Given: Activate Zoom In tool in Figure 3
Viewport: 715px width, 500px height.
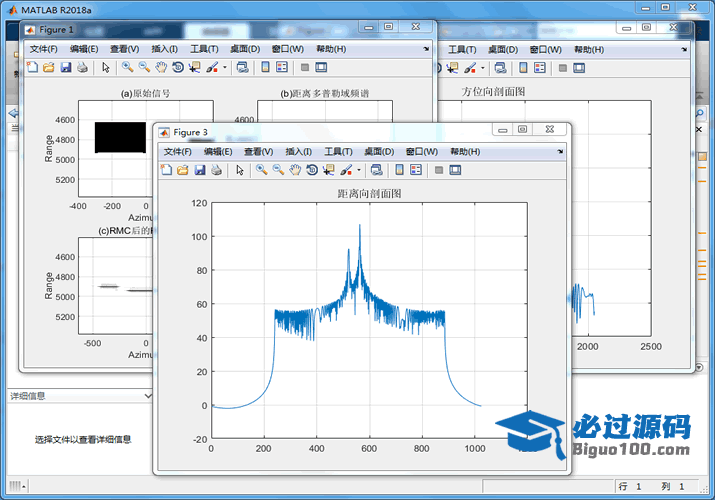Looking at the screenshot, I should 262,170.
